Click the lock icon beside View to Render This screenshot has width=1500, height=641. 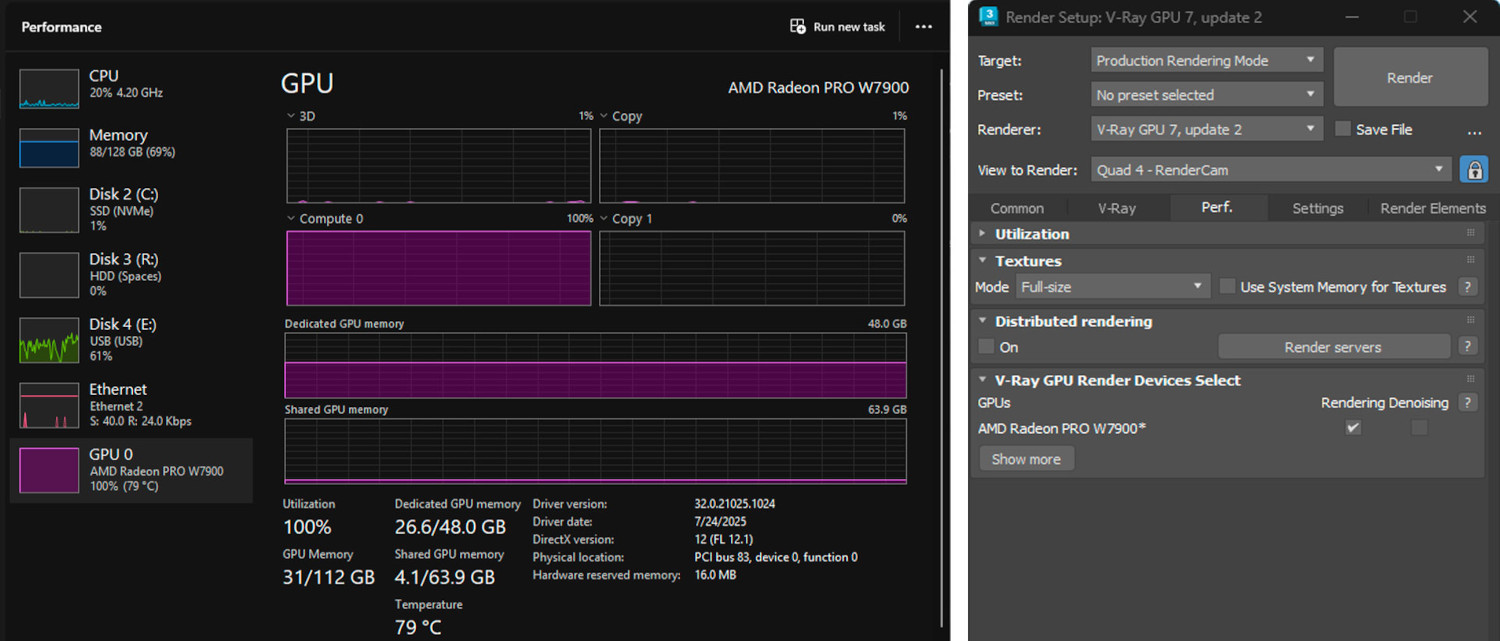pos(1473,170)
